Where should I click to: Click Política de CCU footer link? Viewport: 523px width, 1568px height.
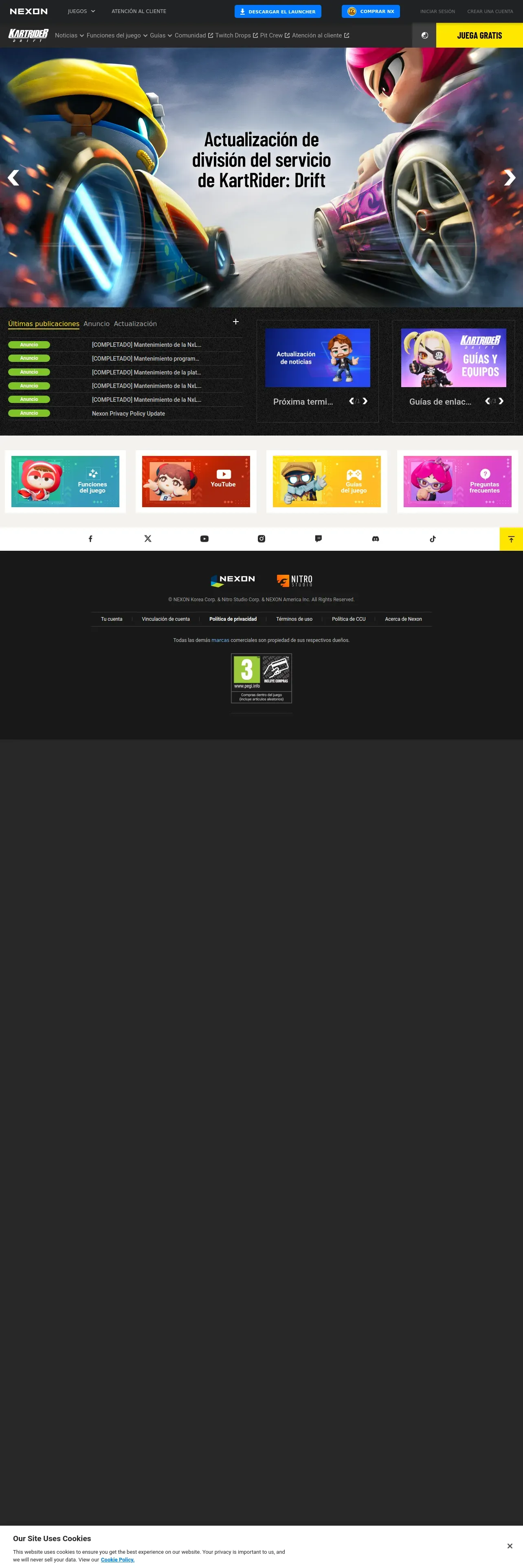click(x=348, y=619)
